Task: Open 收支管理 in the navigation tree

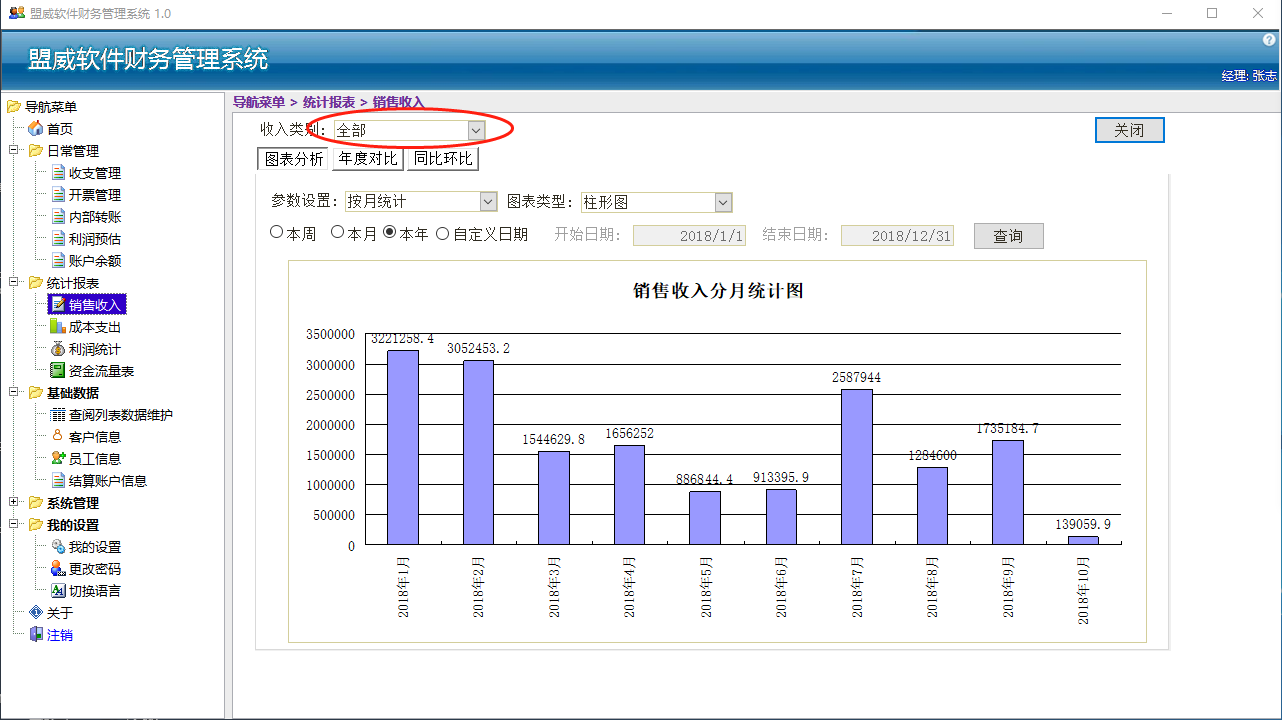Action: click(94, 173)
